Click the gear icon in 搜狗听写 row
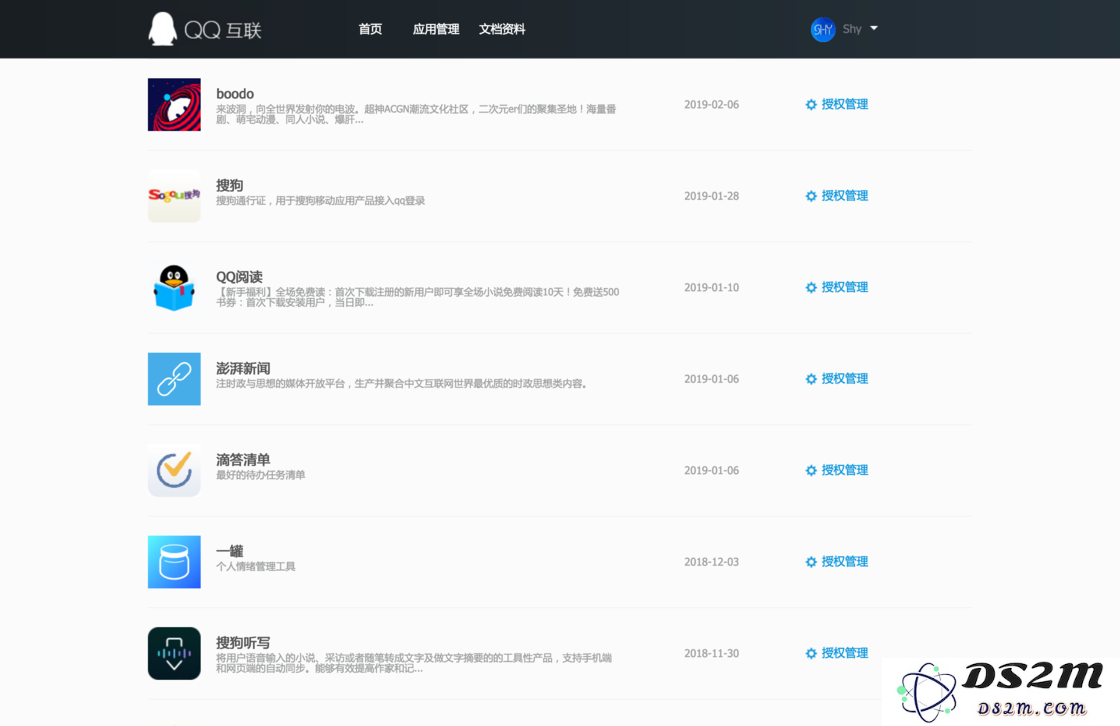Viewport: 1120px width, 726px height. pos(811,653)
